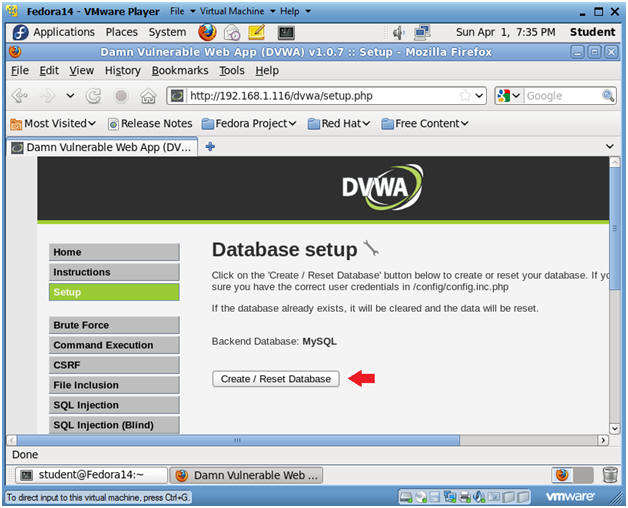This screenshot has height=508, width=628.
Task: Open the Firefox Tools menu
Action: coord(231,71)
